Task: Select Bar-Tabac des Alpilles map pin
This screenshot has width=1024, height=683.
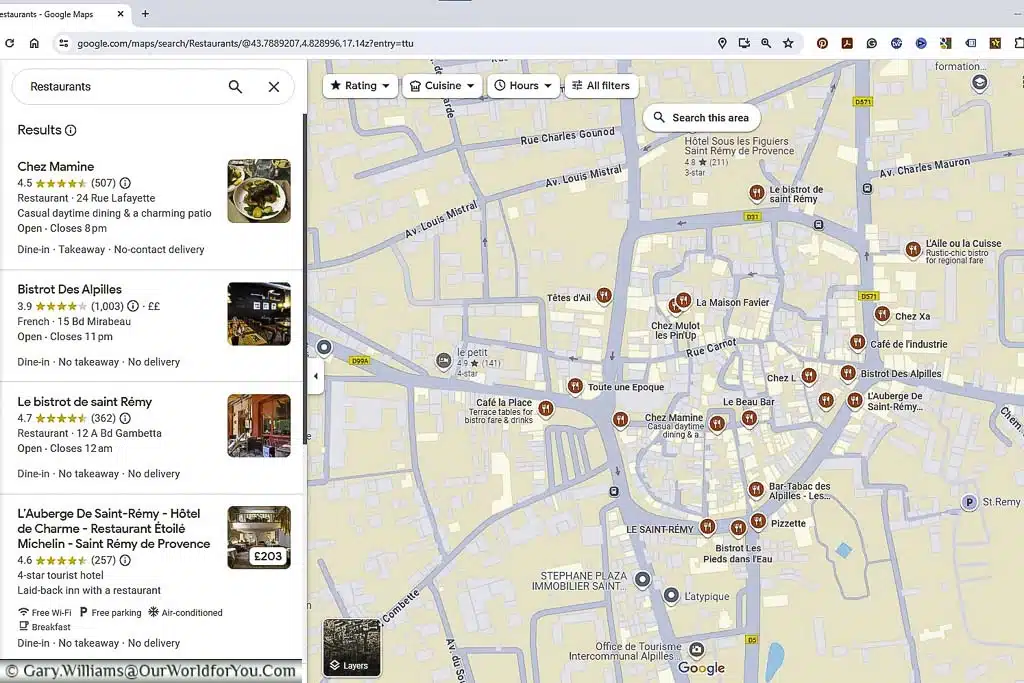Action: click(756, 489)
